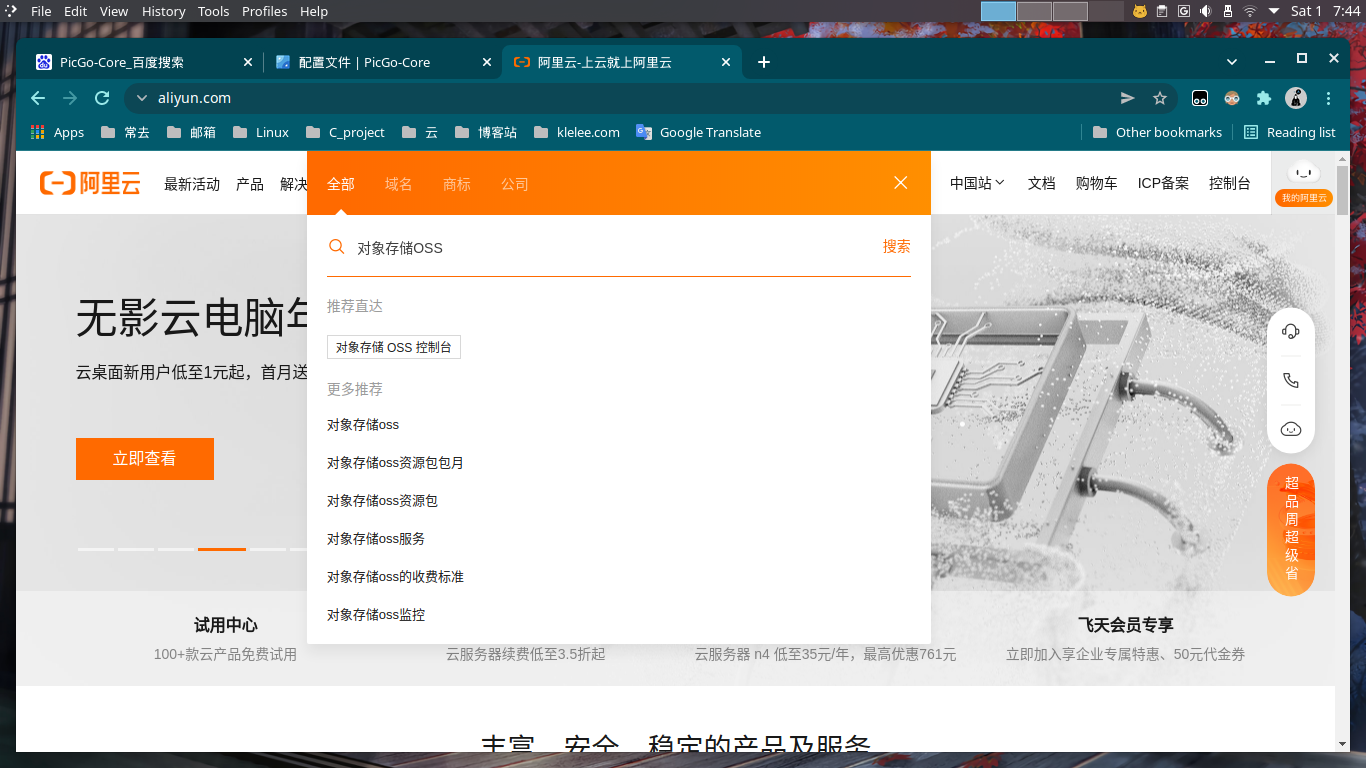The image size is (1366, 768).
Task: Open the 邮箱 bookmarks folder
Action: (x=190, y=132)
